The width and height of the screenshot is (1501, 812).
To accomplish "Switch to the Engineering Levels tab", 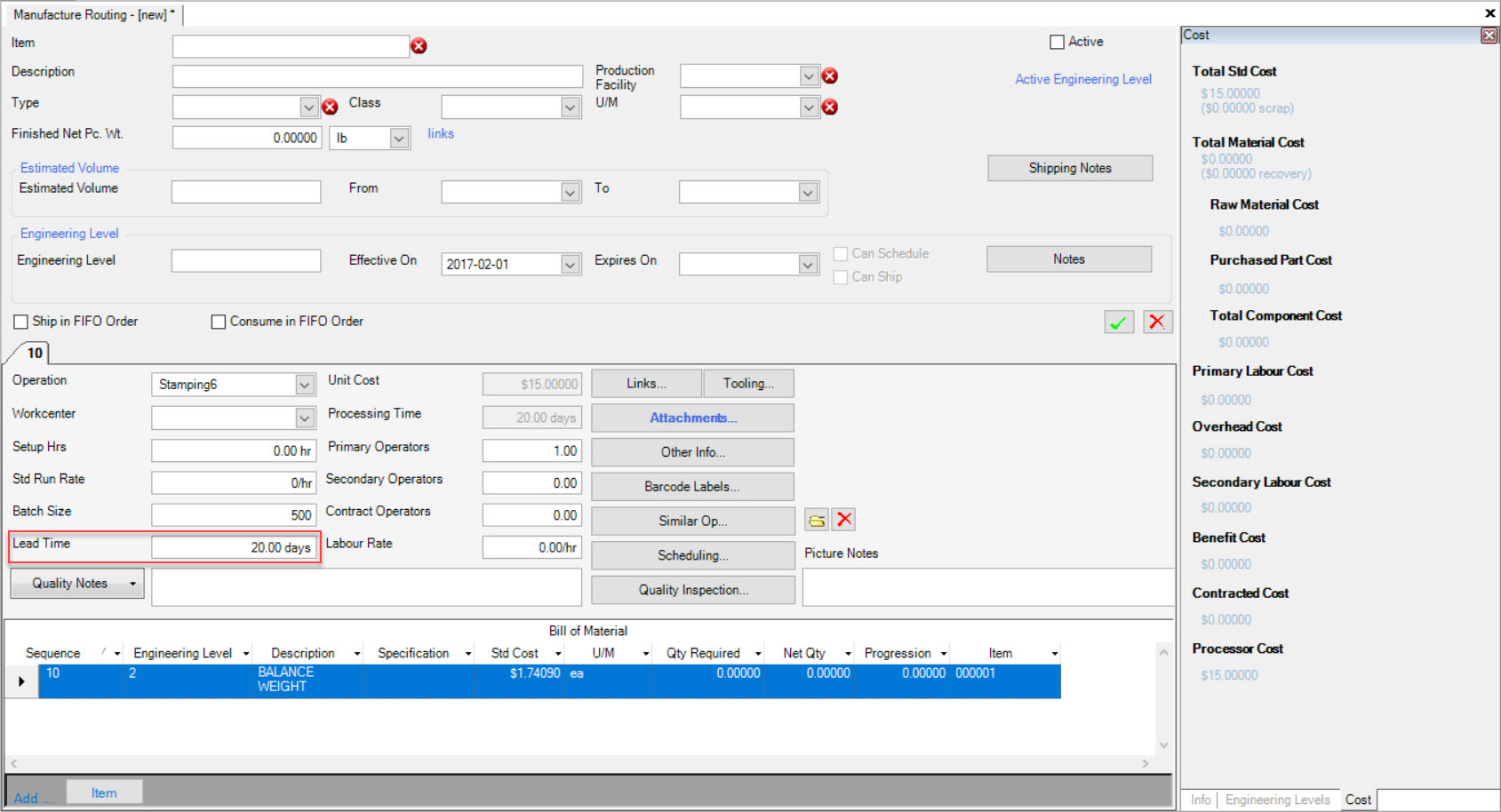I will [x=1278, y=800].
